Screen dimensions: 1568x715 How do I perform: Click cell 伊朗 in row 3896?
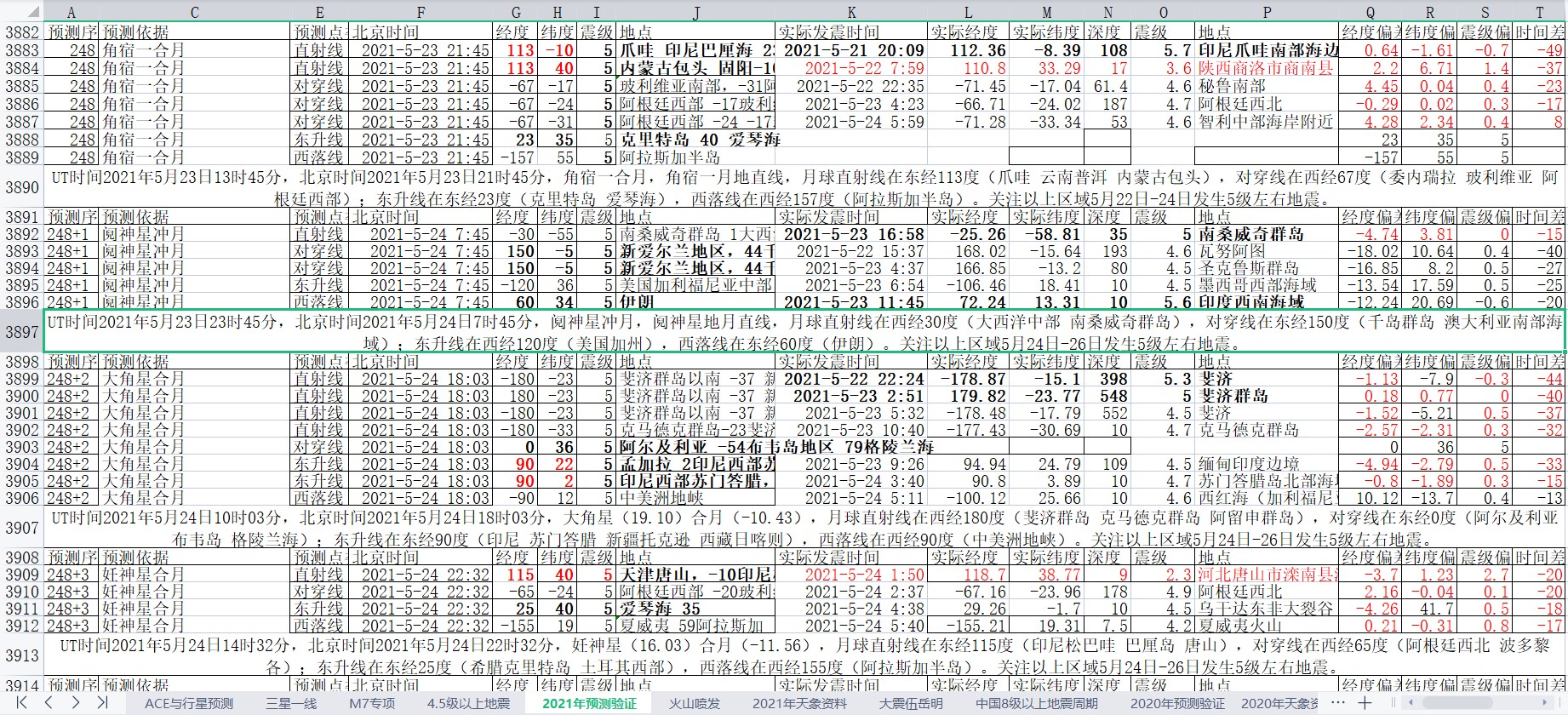695,302
